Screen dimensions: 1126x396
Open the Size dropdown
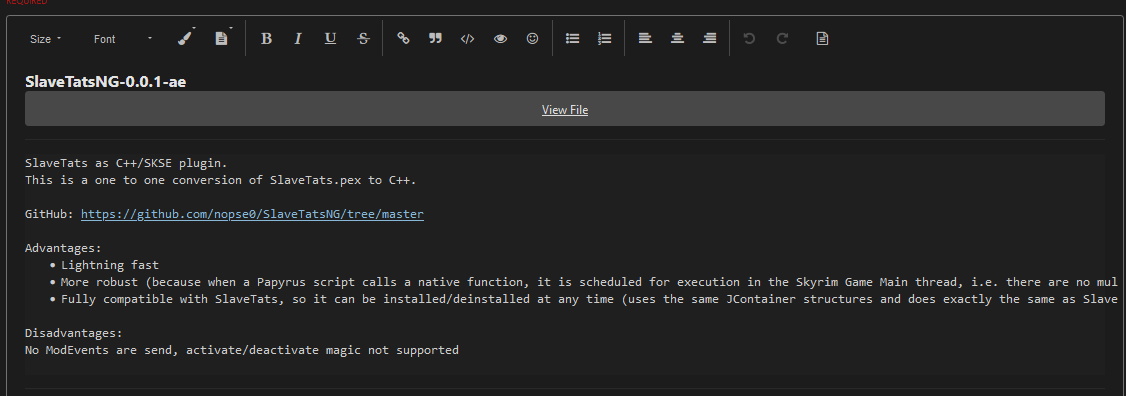point(45,40)
